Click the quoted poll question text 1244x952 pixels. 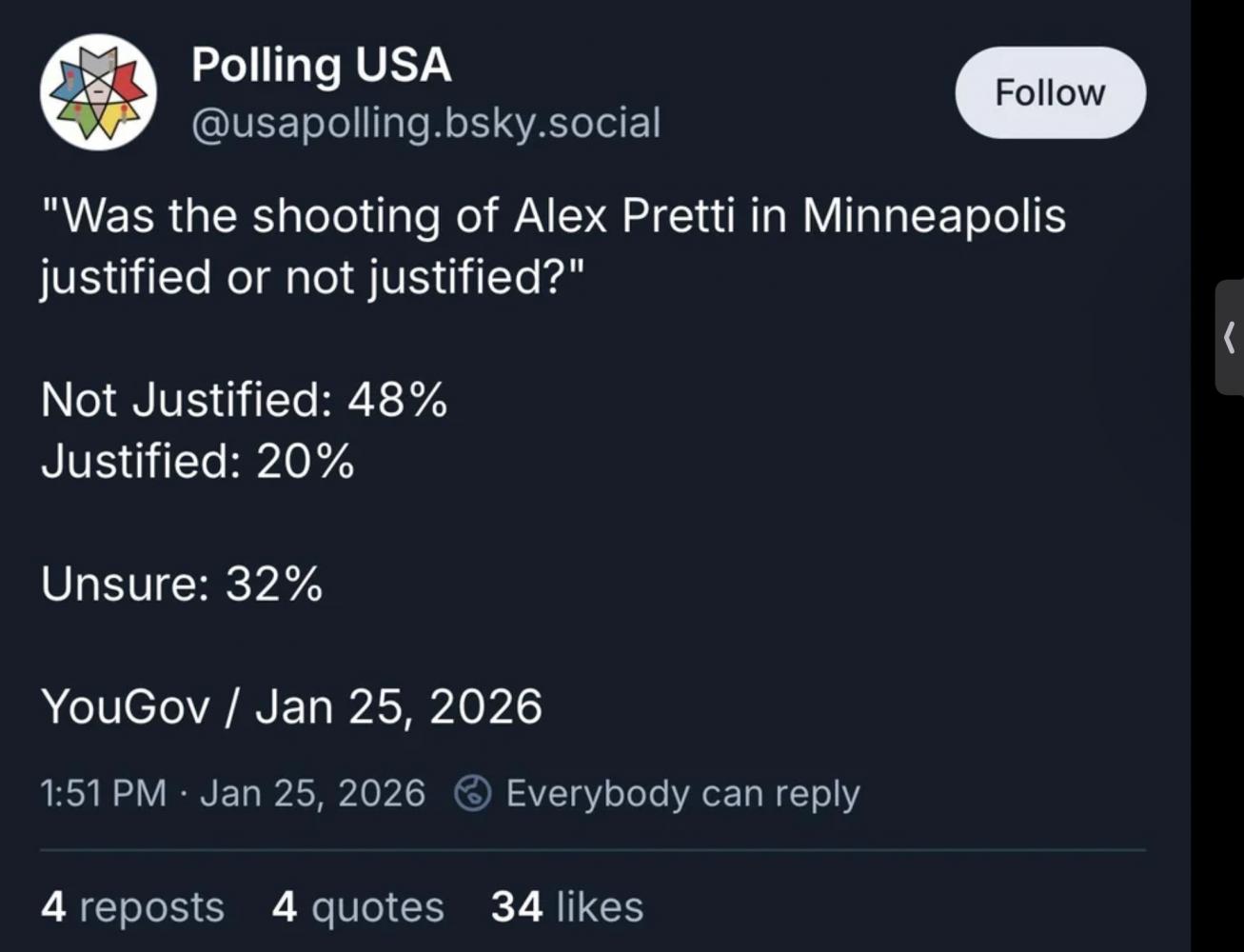552,246
